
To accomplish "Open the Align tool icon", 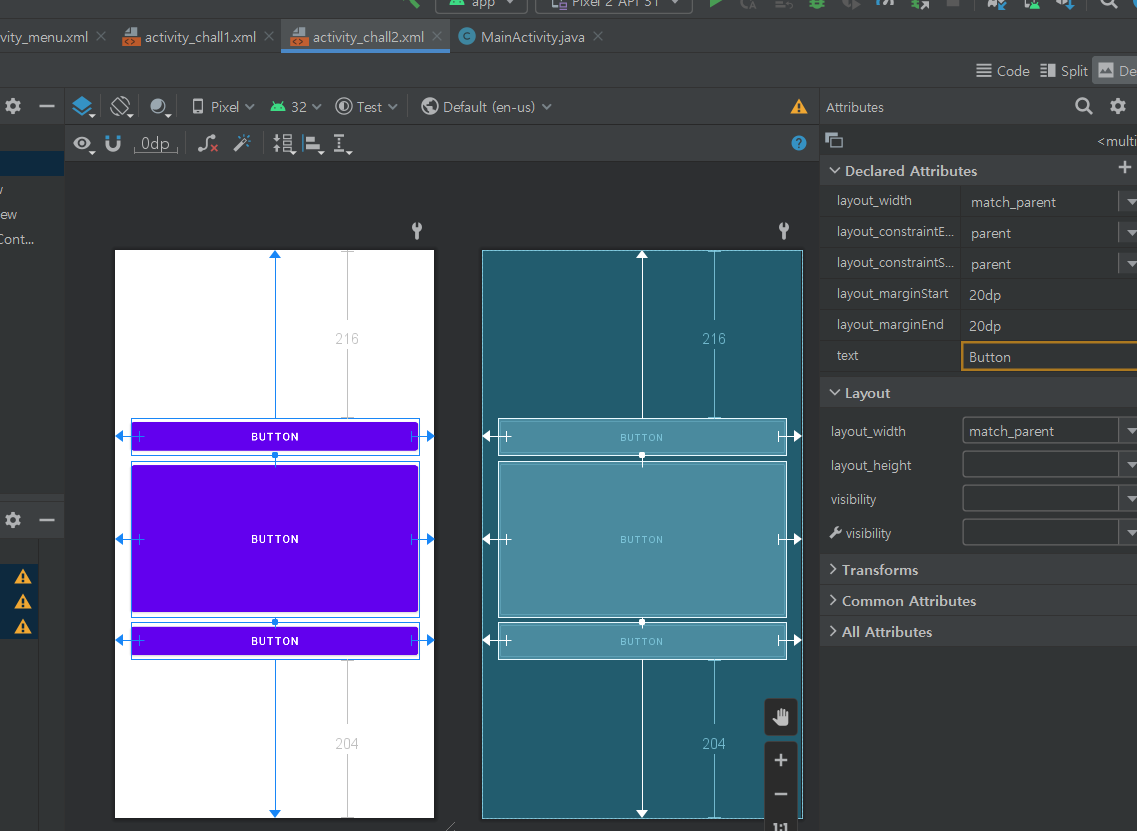I will pos(313,144).
